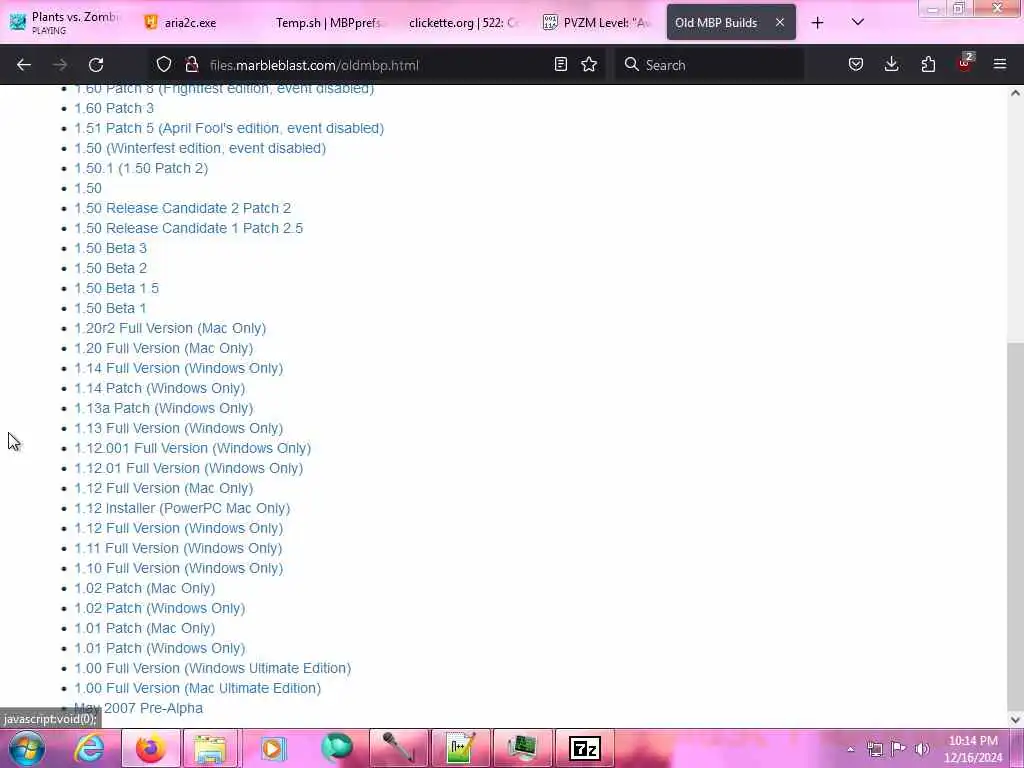This screenshot has width=1024, height=768.
Task: Open 1.51 Patch 5 April Fool's edition
Action: pos(229,128)
